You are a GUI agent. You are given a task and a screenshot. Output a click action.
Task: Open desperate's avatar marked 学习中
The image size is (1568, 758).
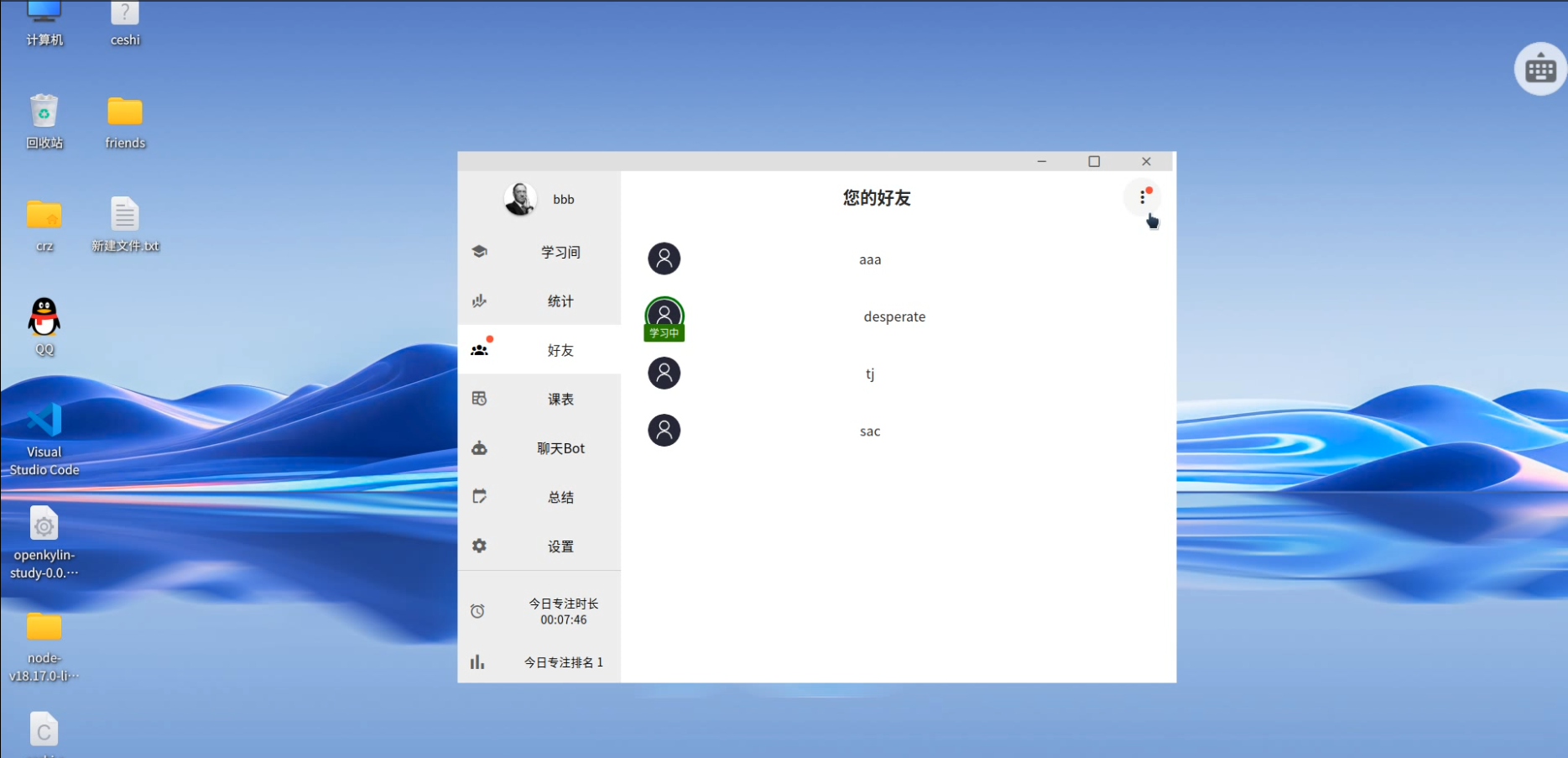(x=664, y=316)
